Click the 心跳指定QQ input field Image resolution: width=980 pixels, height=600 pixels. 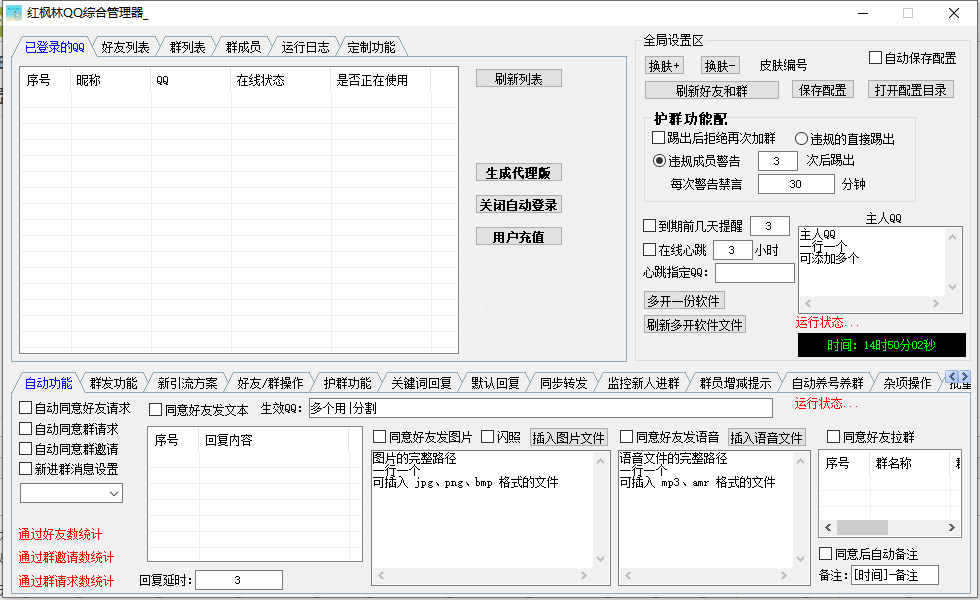point(754,273)
